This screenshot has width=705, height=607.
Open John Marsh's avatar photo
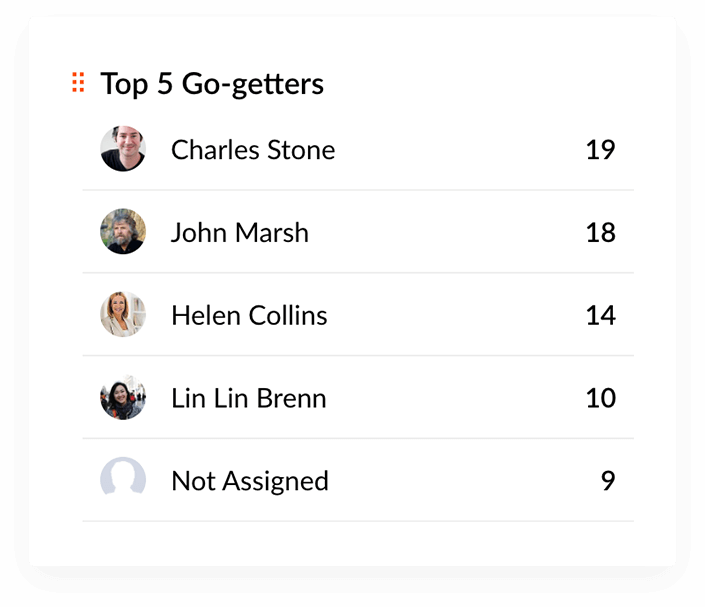[x=123, y=232]
